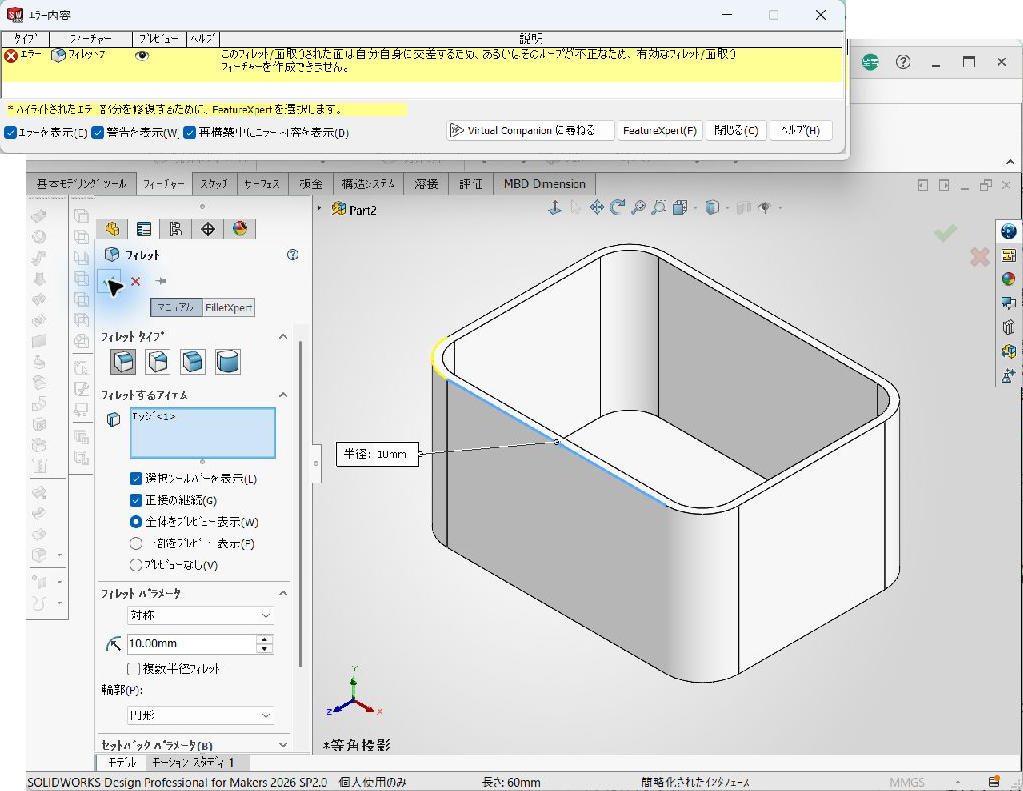Open the サーフェス CommandManager tab

coord(262,184)
